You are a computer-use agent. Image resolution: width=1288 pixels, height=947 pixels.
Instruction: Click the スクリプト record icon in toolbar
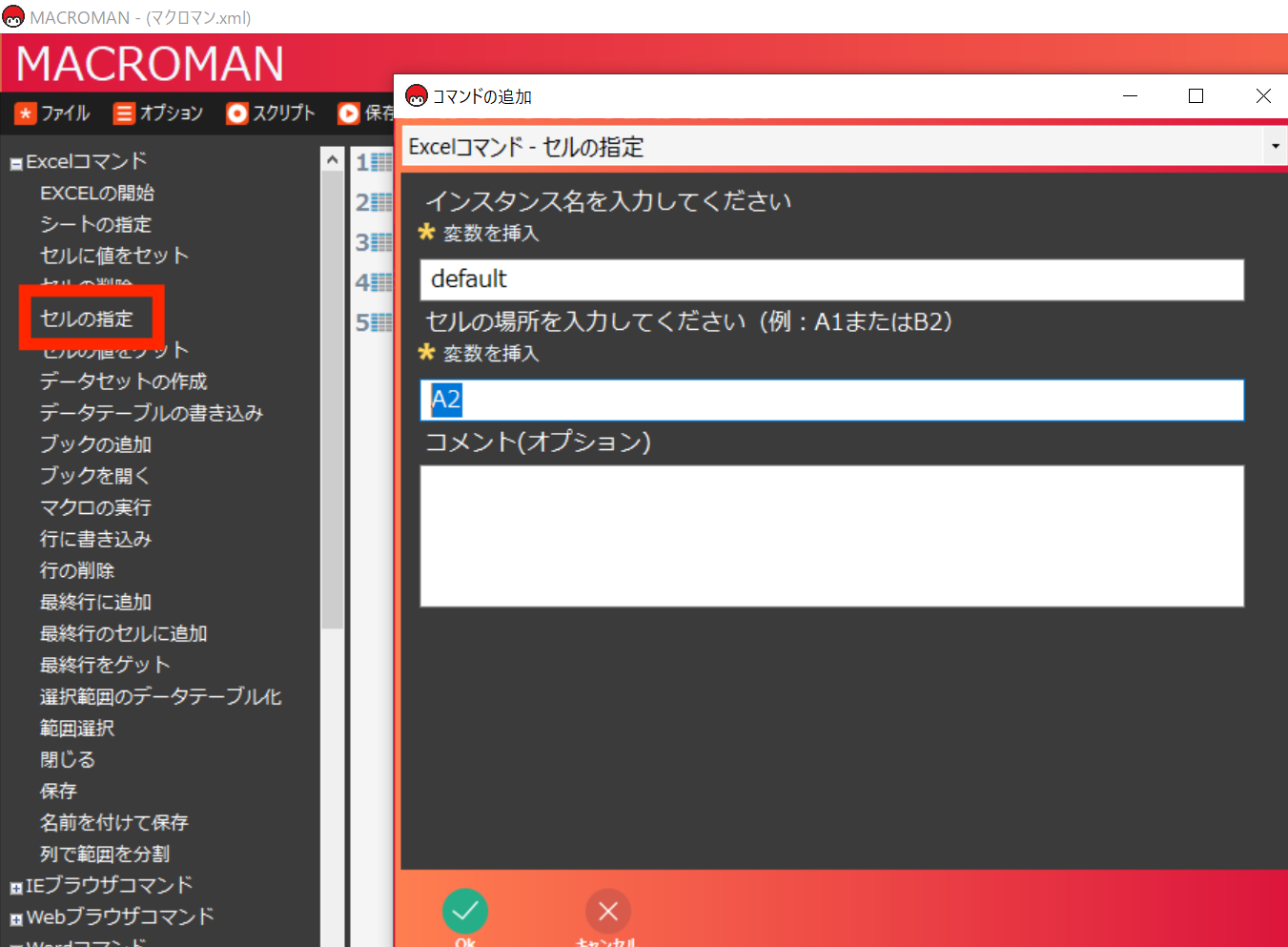pos(237,113)
